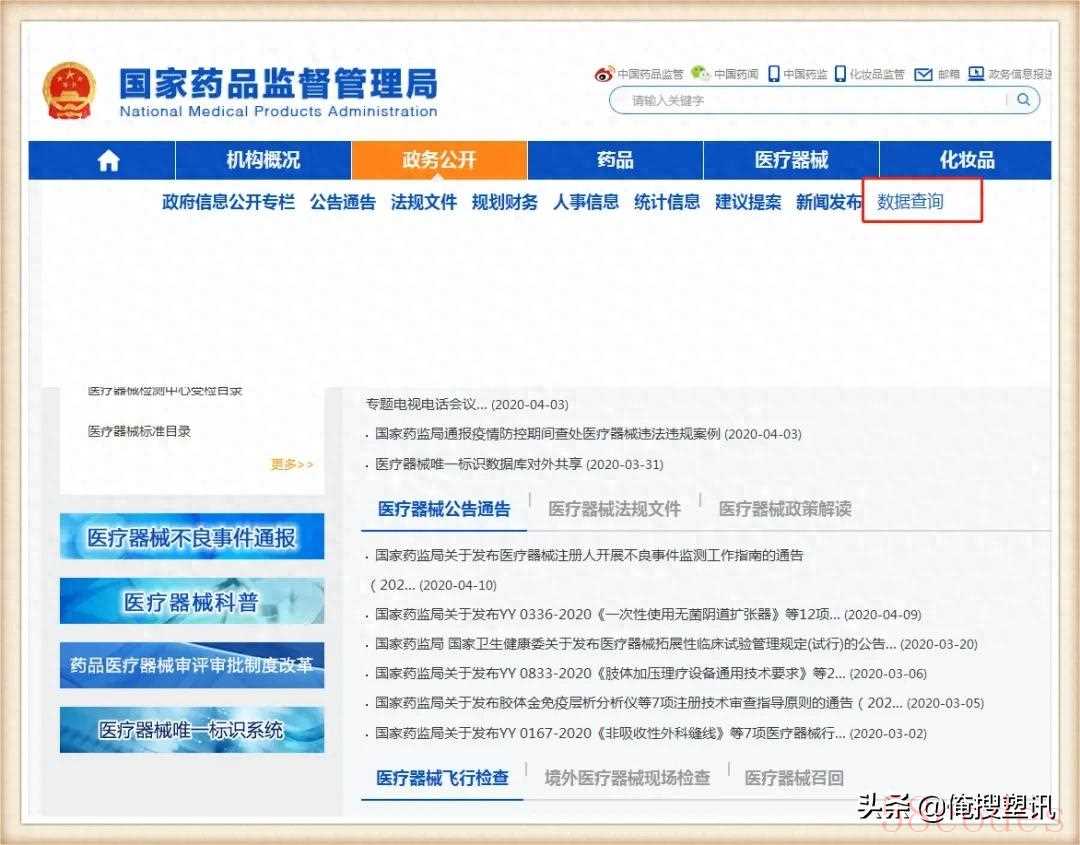Click the 政务信息报送 label
Viewport: 1080px width, 845px height.
1020,74
